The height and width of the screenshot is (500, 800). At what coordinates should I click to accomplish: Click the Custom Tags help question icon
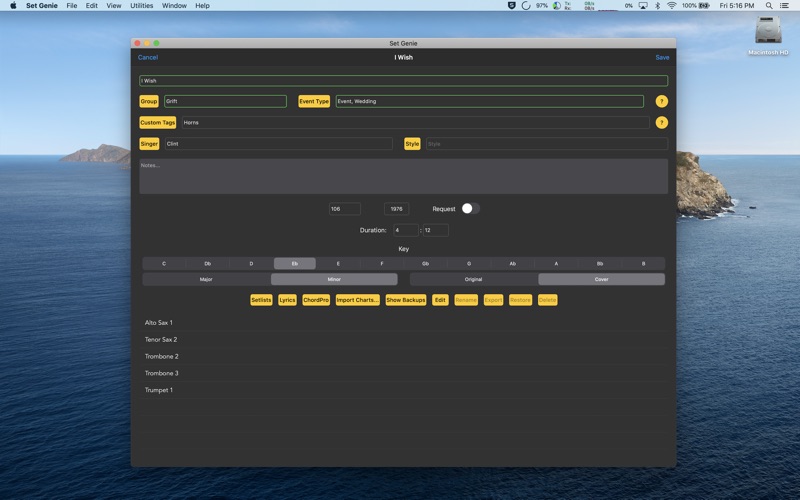click(661, 122)
